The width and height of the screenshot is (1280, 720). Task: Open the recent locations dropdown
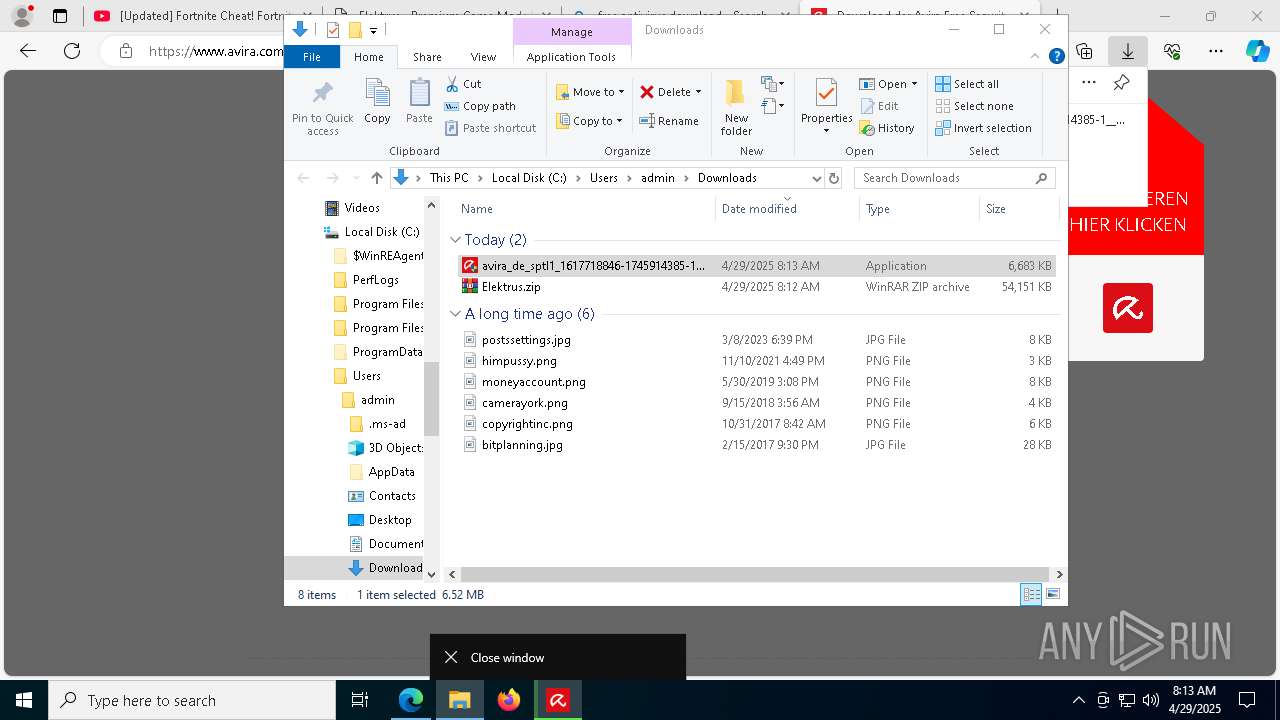pyautogui.click(x=356, y=178)
